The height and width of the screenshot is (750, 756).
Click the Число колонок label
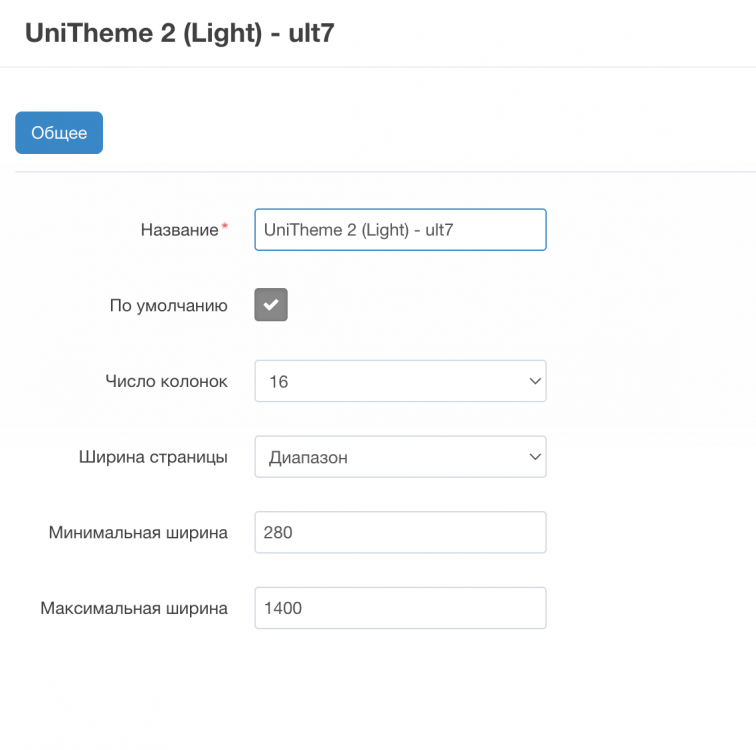point(166,382)
